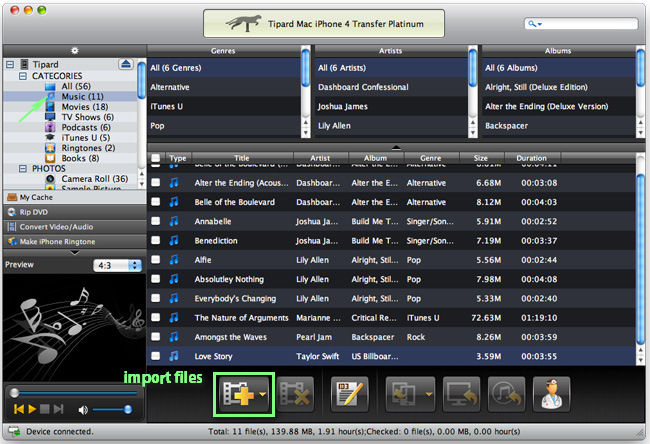This screenshot has width=650, height=444.
Task: Open My Cache section
Action: tap(75, 197)
